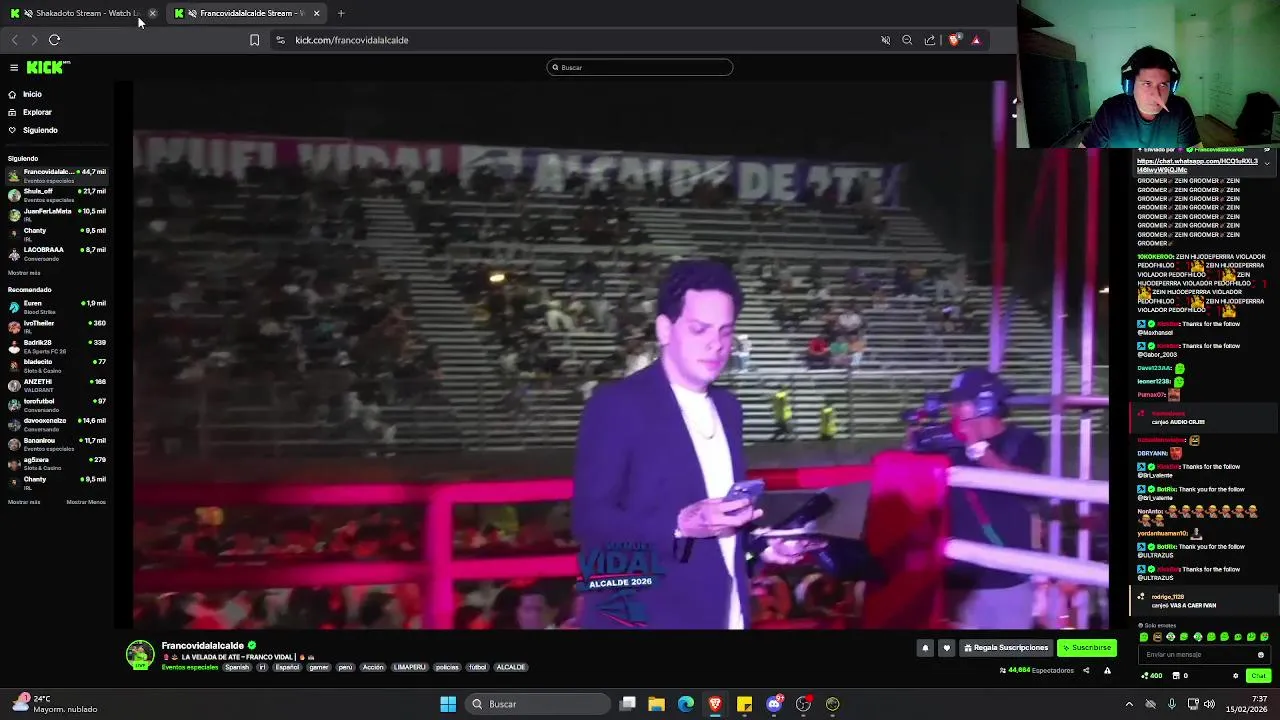Close the Francovidalalcalde Stream tab

316,13
